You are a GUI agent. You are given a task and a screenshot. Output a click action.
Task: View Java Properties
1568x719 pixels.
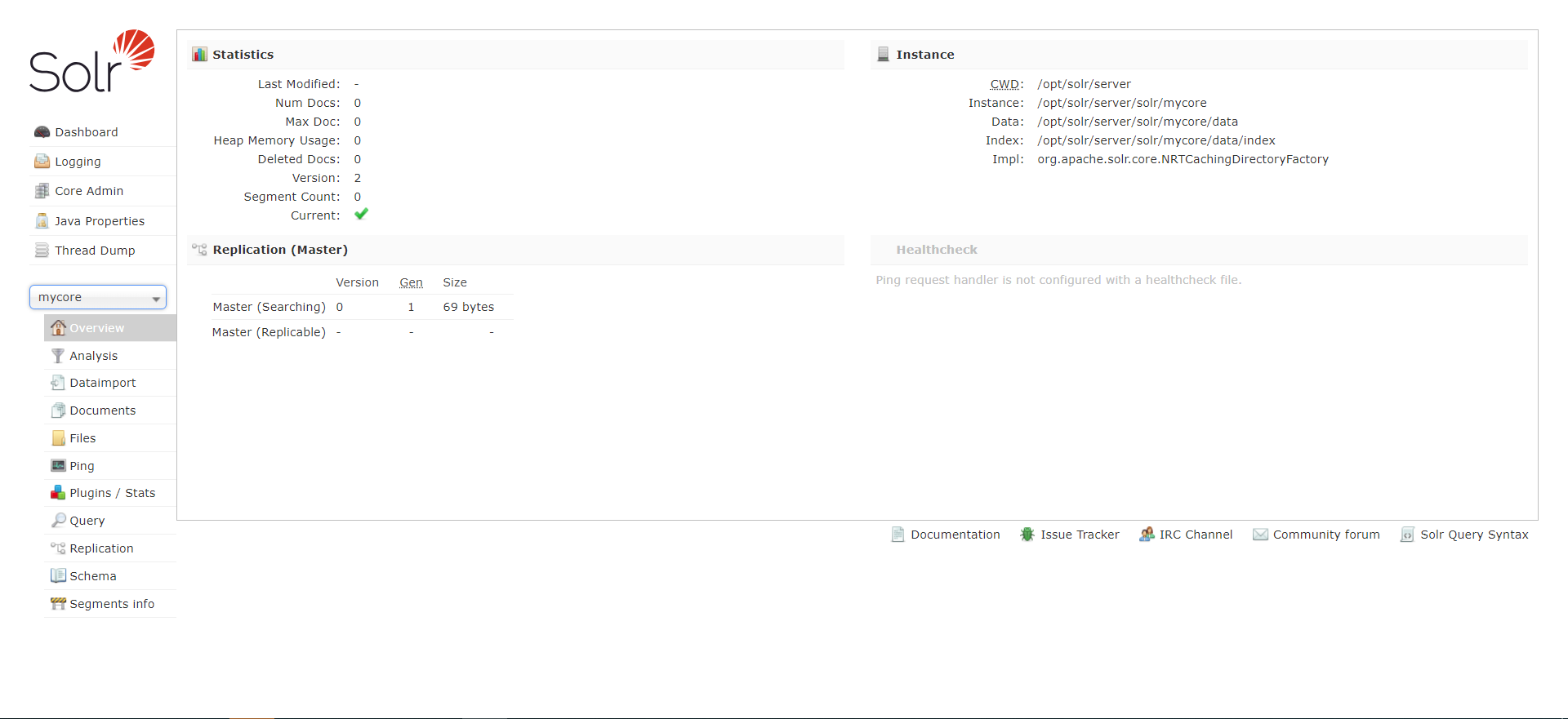(x=100, y=221)
